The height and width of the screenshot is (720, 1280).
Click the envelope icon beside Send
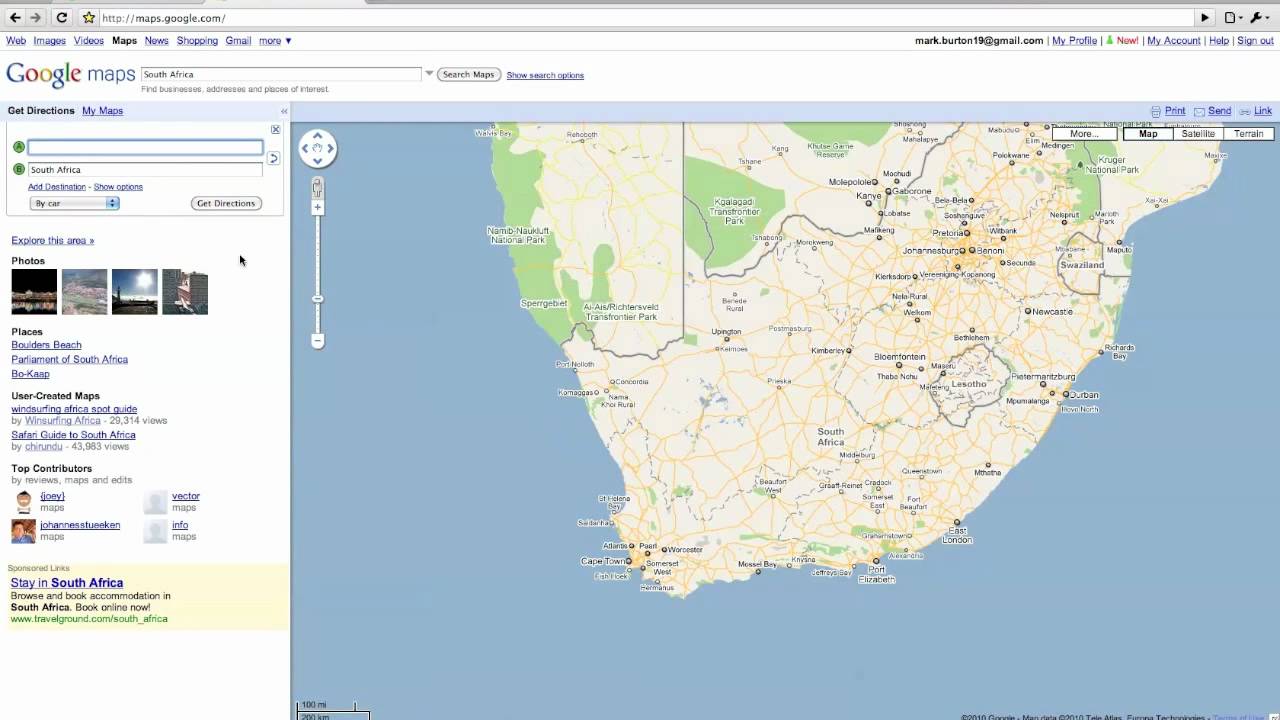tap(1199, 112)
